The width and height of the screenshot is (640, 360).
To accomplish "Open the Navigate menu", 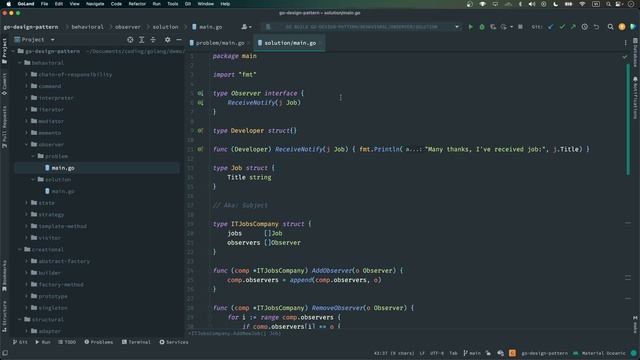I will click(95, 4).
